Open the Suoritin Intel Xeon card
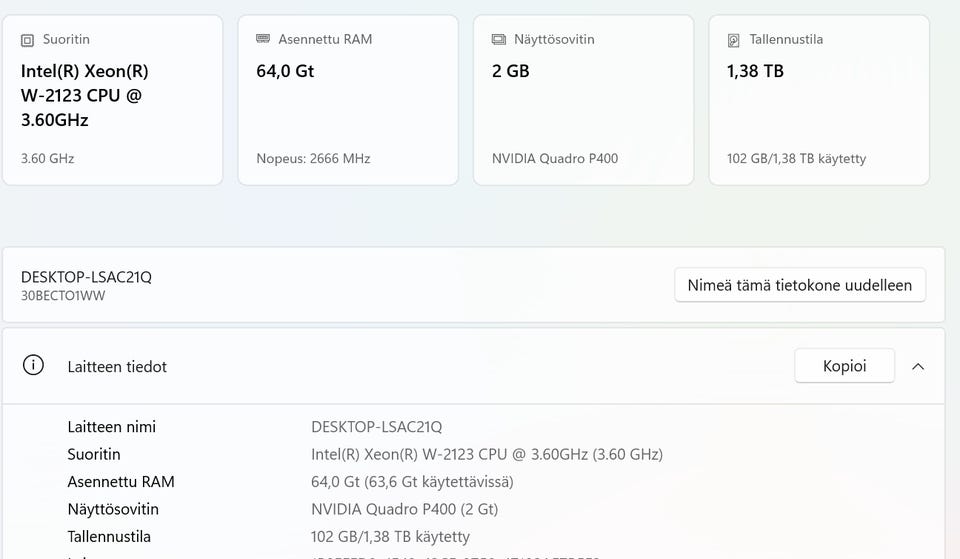960x559 pixels. coord(113,100)
